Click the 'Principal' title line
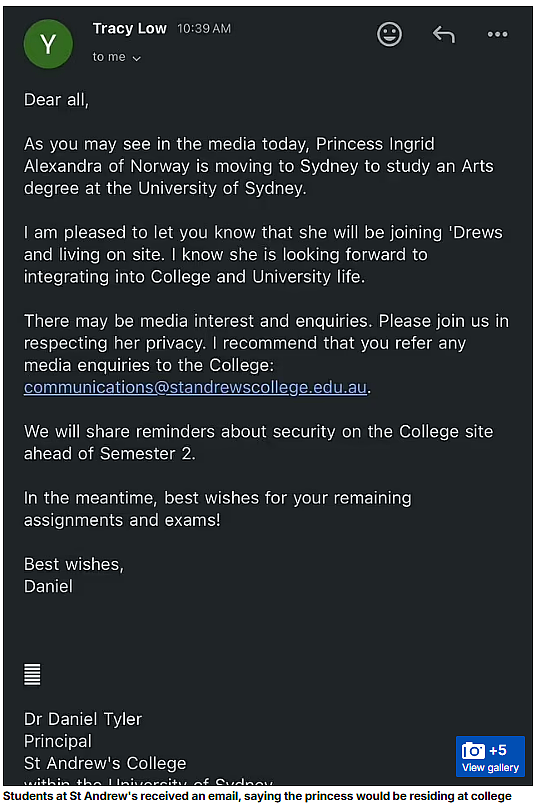Image resolution: width=535 pixels, height=805 pixels. click(58, 741)
